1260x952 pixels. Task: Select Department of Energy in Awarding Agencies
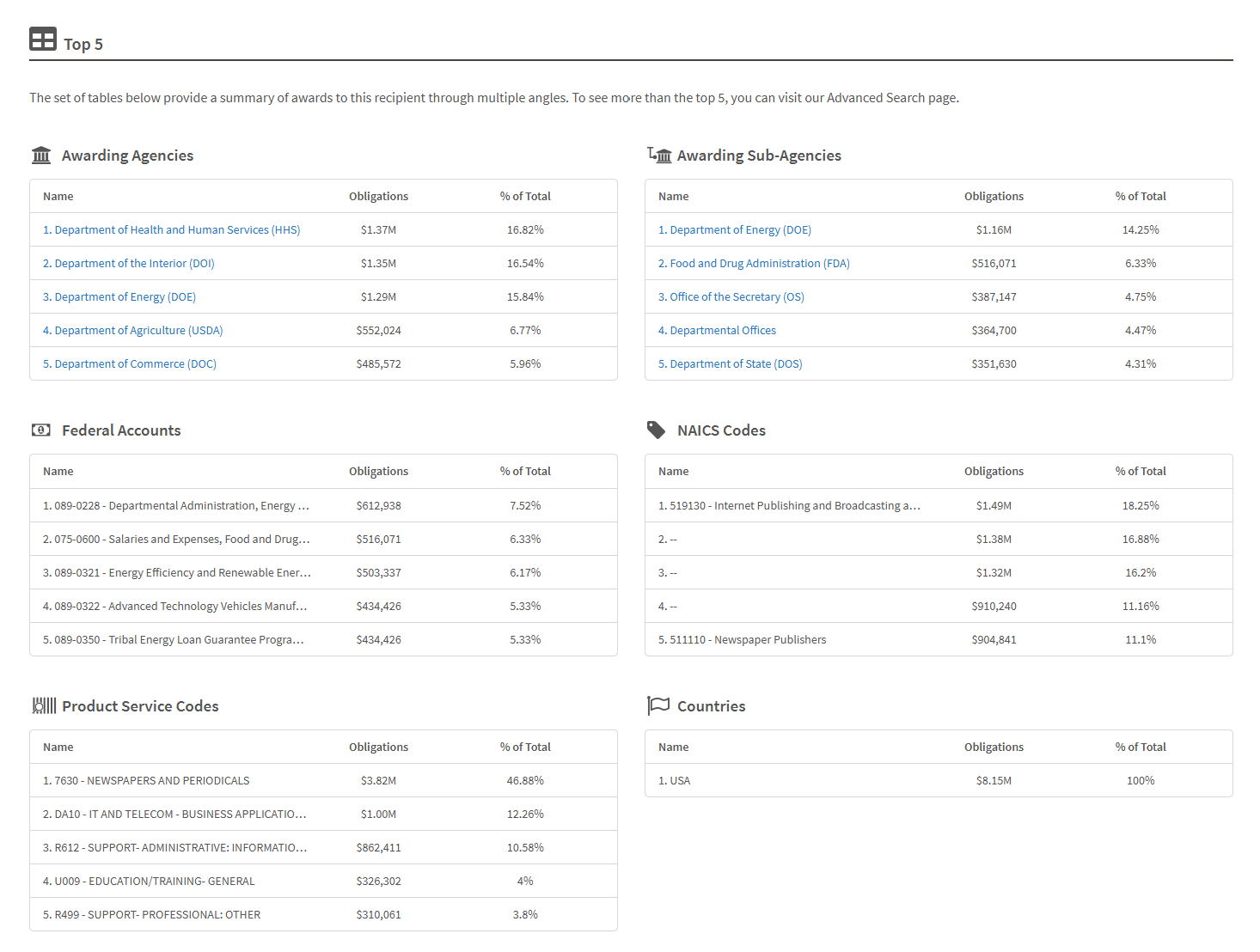(119, 297)
